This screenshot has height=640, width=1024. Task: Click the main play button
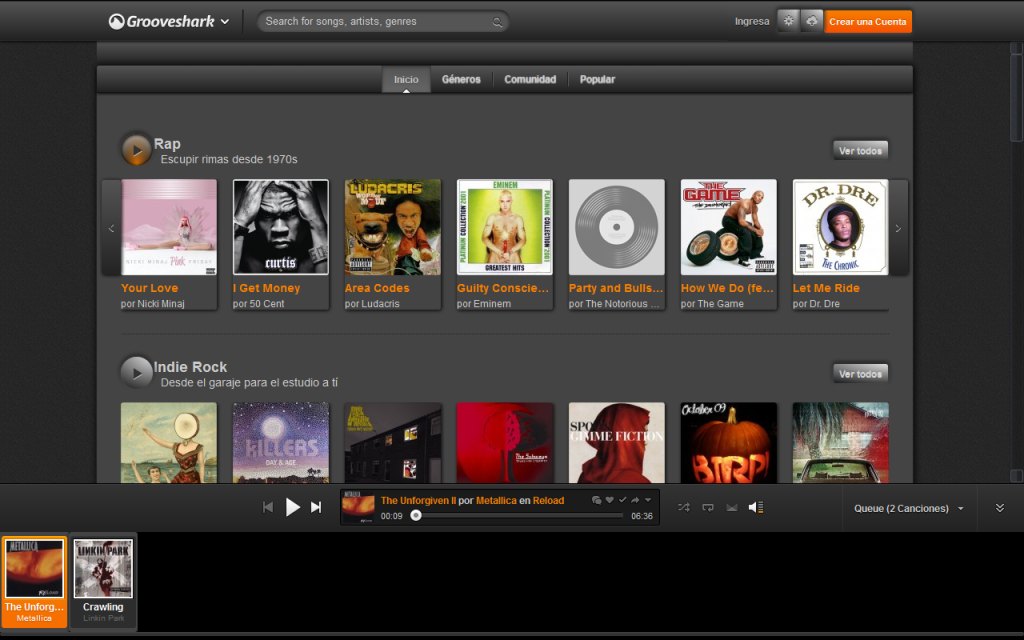pos(293,507)
